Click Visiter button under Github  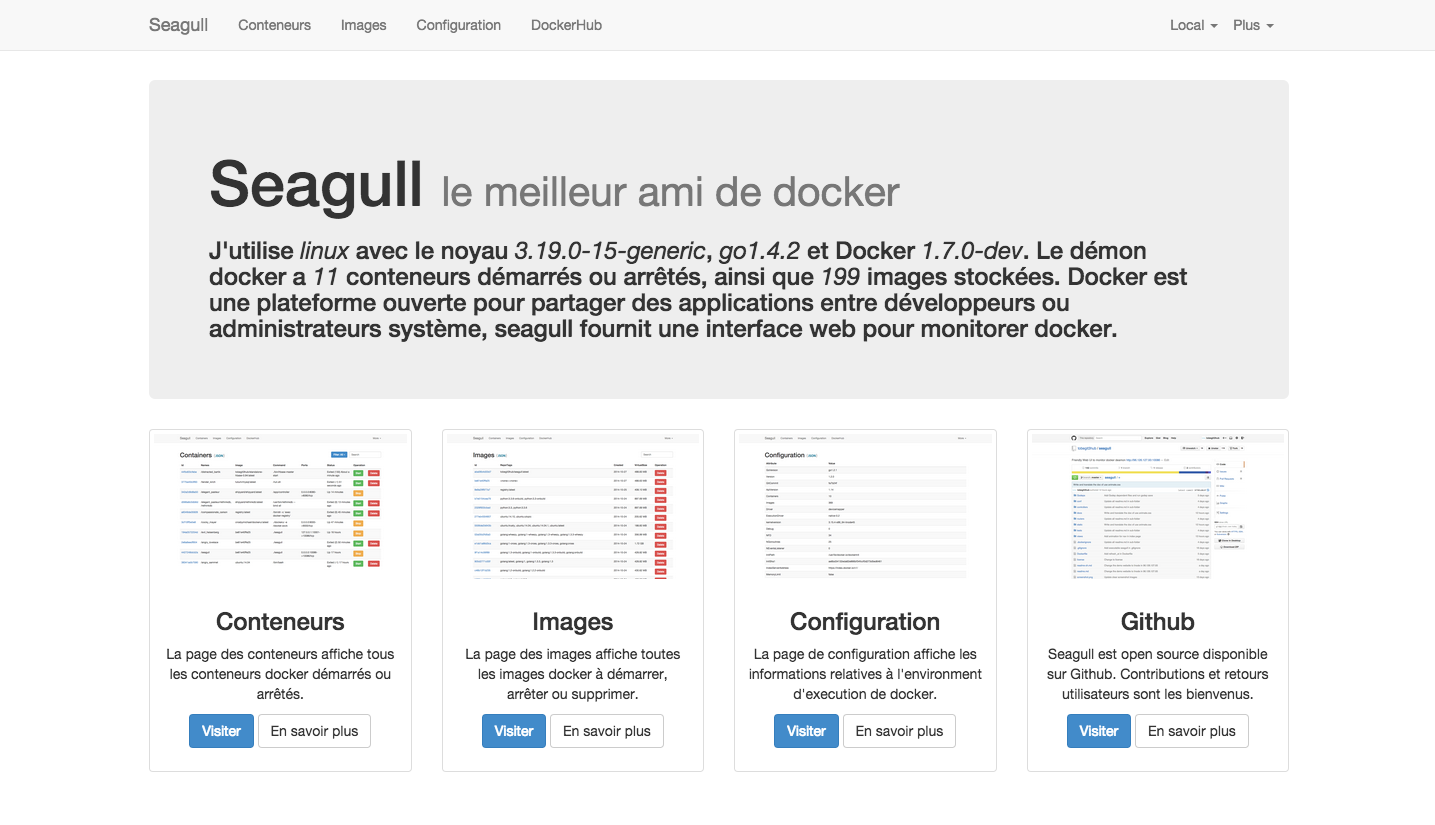1099,731
